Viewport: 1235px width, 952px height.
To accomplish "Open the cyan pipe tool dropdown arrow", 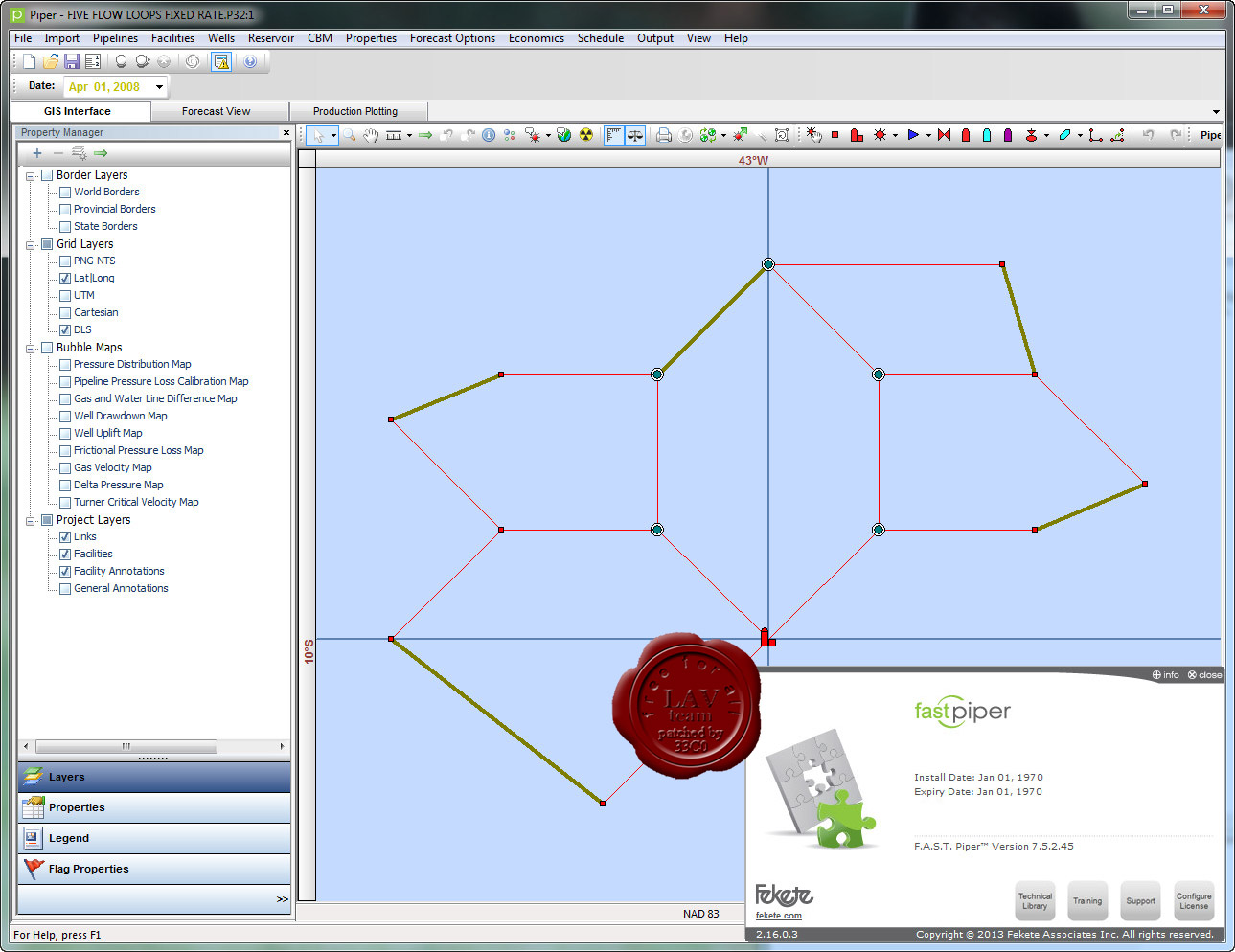I will point(1080,135).
